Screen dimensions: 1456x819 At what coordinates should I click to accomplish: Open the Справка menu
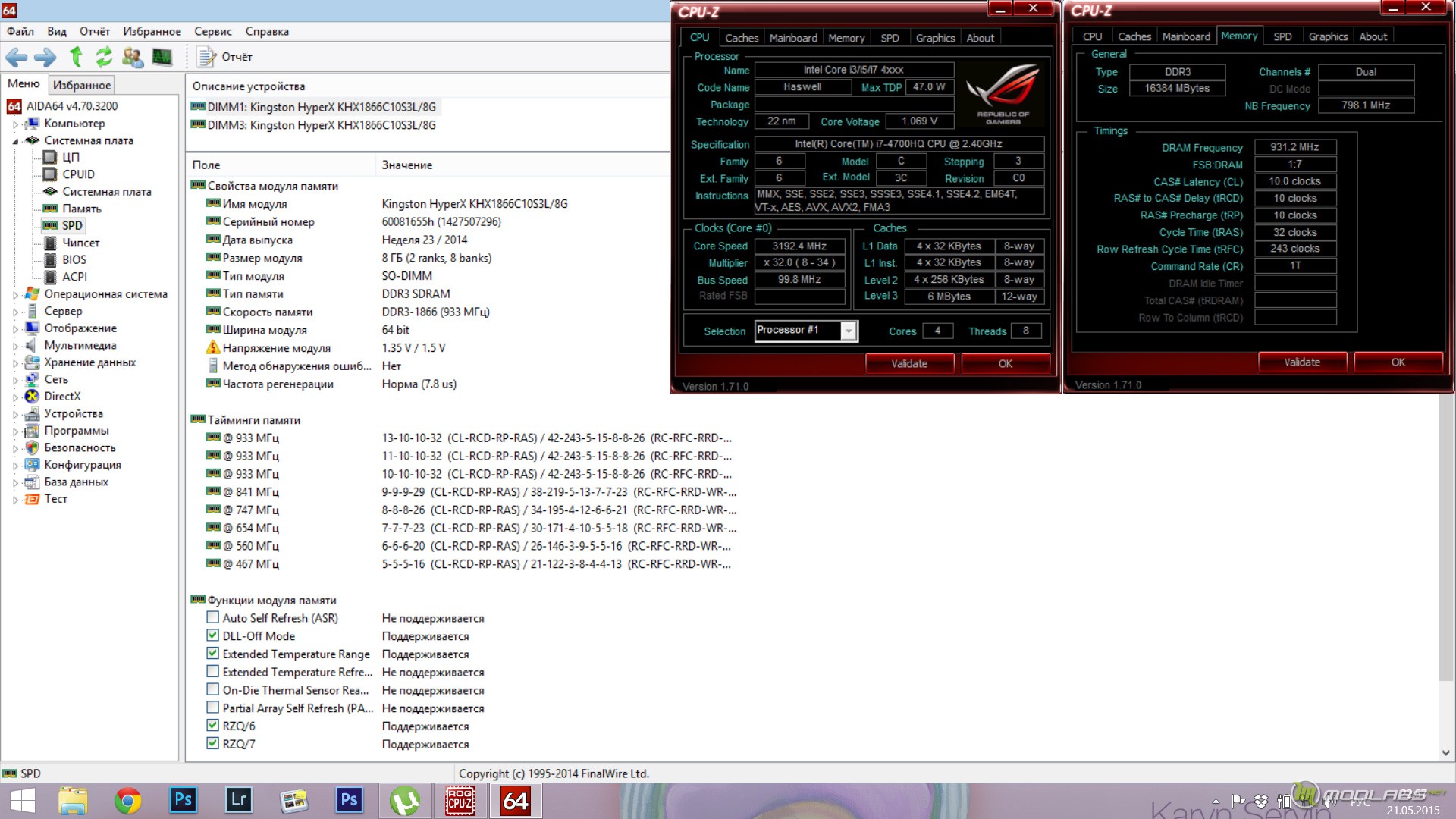[267, 31]
